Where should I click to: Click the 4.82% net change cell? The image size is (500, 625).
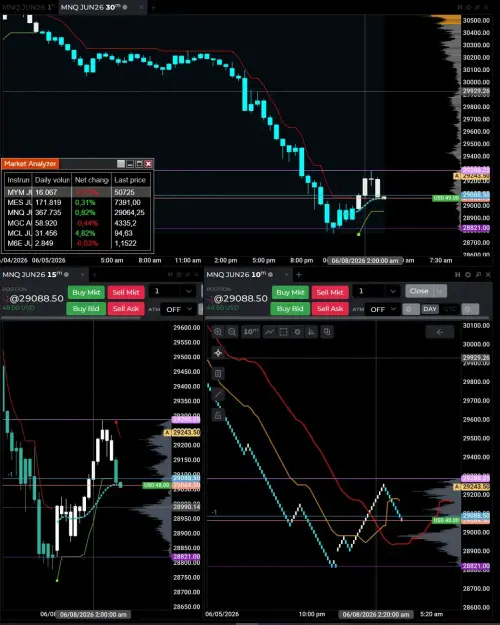click(x=91, y=233)
